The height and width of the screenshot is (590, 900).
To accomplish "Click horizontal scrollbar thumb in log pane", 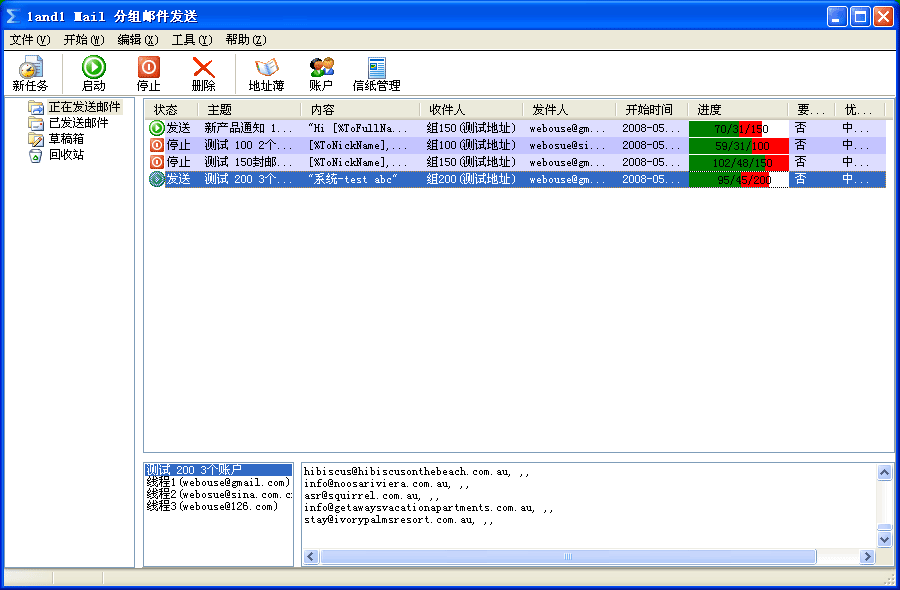I will [x=568, y=556].
